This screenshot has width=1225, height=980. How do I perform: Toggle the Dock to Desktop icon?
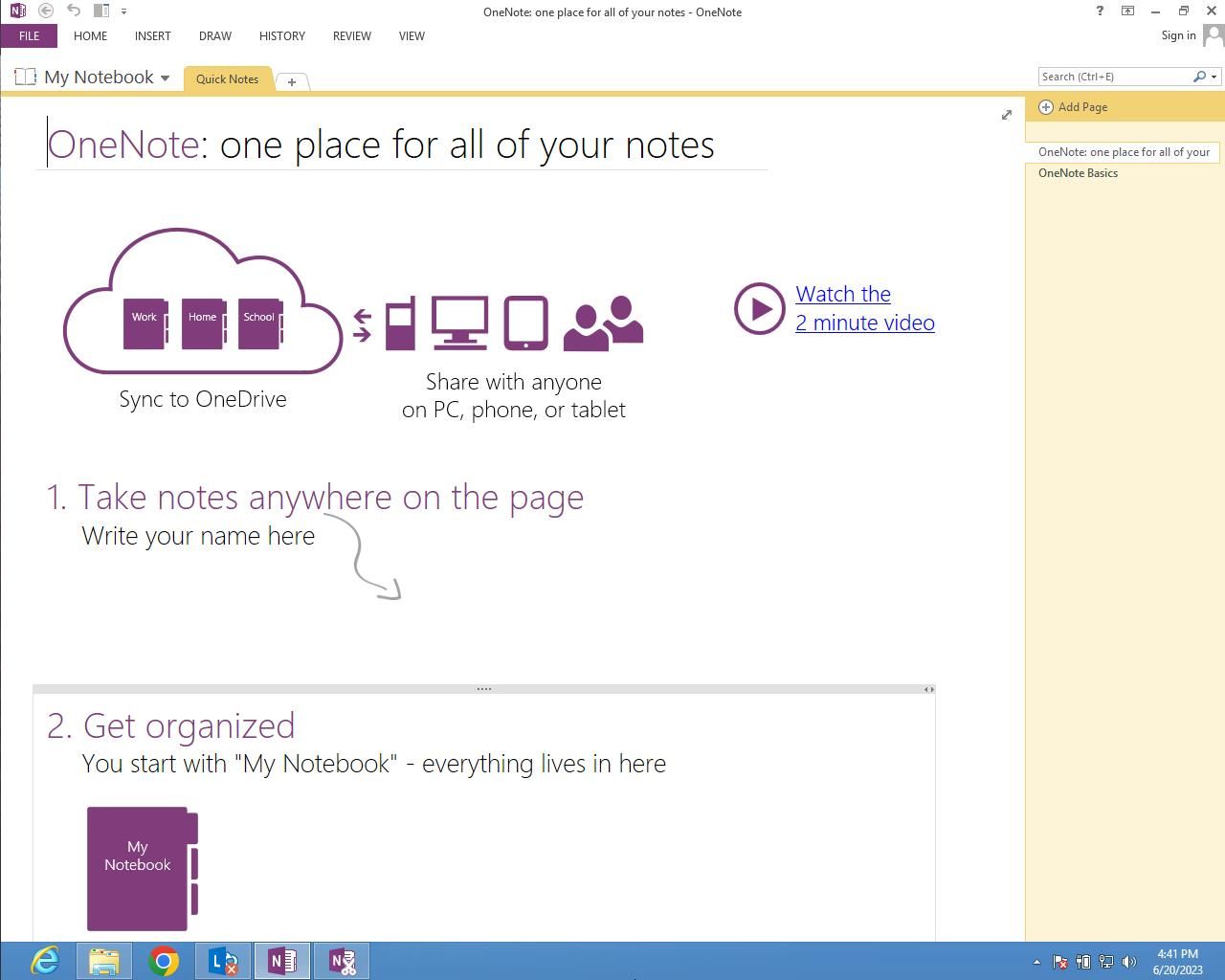click(x=100, y=11)
